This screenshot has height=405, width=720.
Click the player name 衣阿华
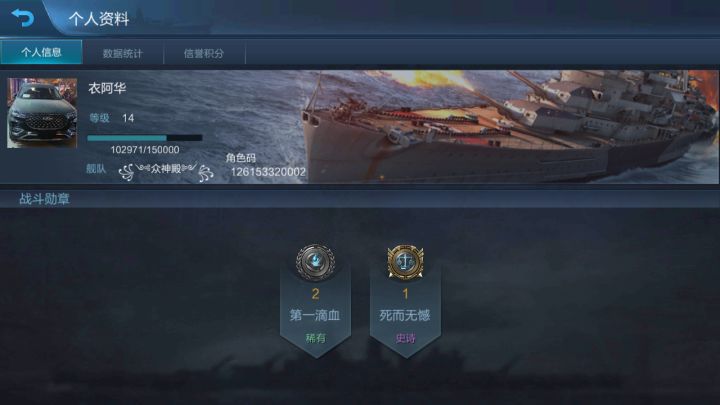click(x=107, y=88)
